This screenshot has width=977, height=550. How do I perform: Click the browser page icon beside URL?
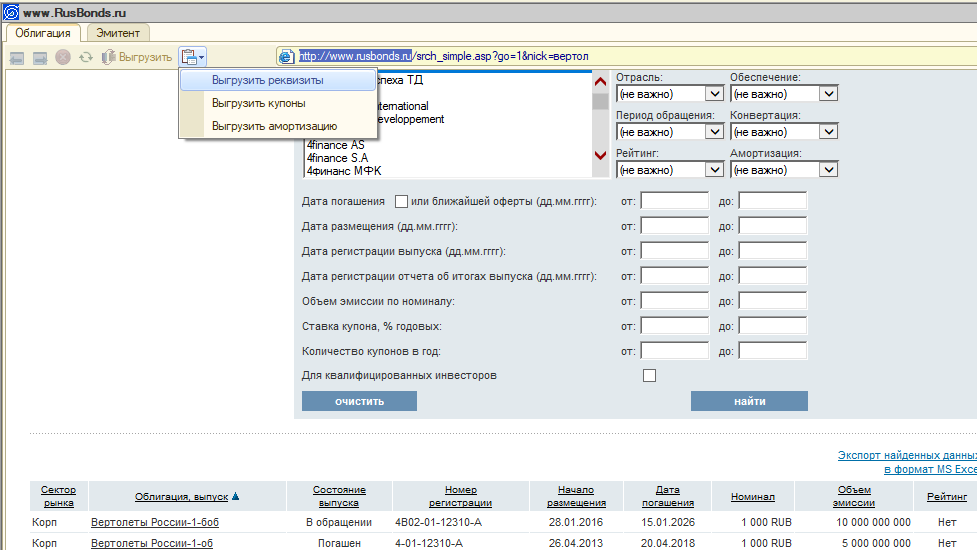[x=286, y=57]
